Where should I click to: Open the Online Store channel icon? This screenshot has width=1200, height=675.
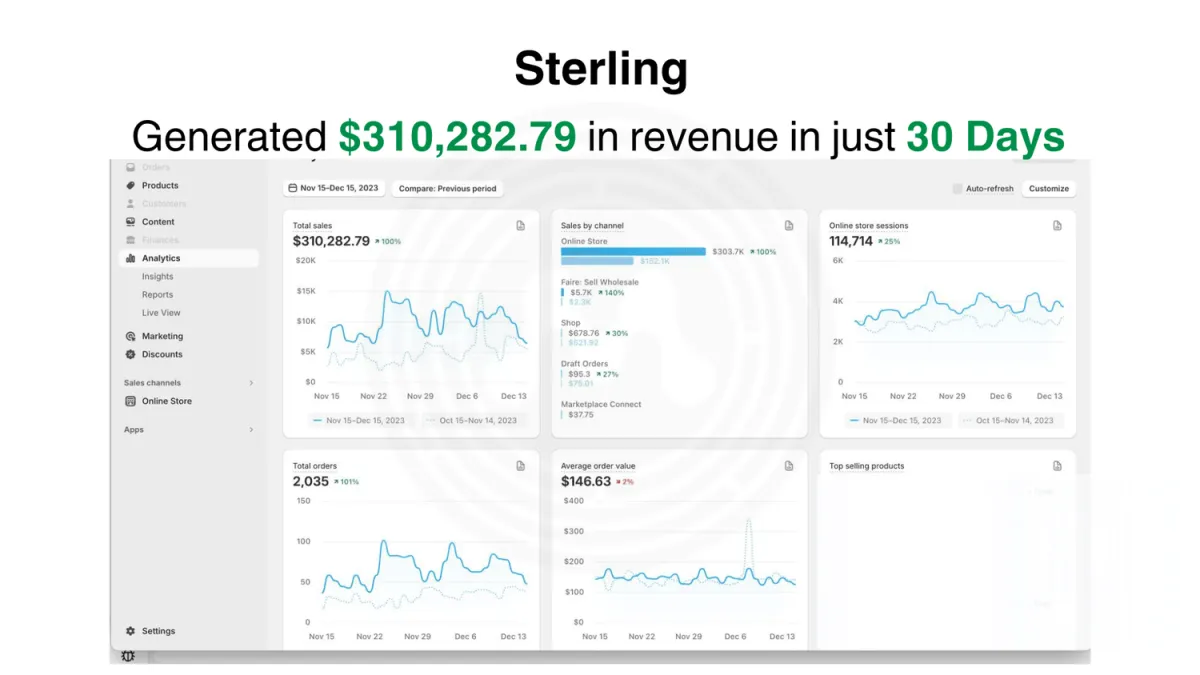coord(130,401)
